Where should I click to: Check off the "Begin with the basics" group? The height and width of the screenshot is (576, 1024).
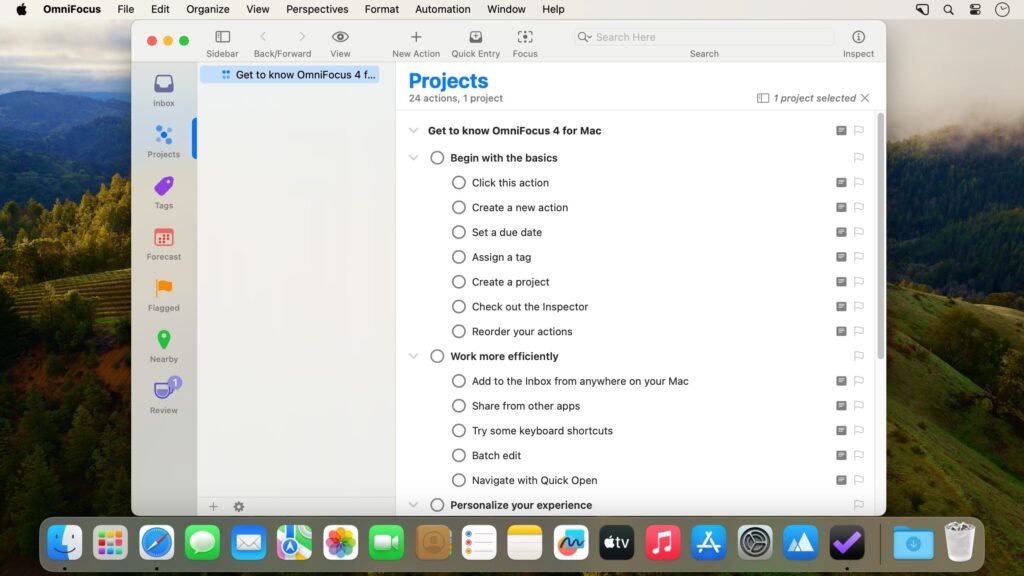tap(437, 157)
